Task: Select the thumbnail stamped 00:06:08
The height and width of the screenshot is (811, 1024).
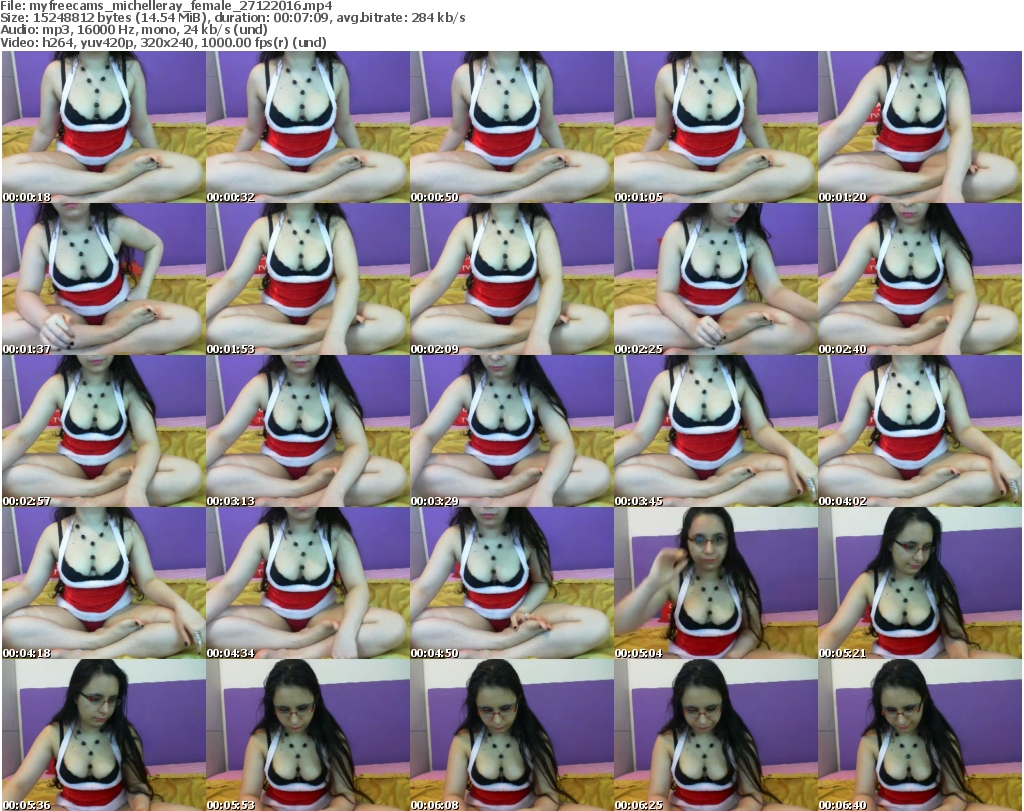Action: (x=512, y=735)
